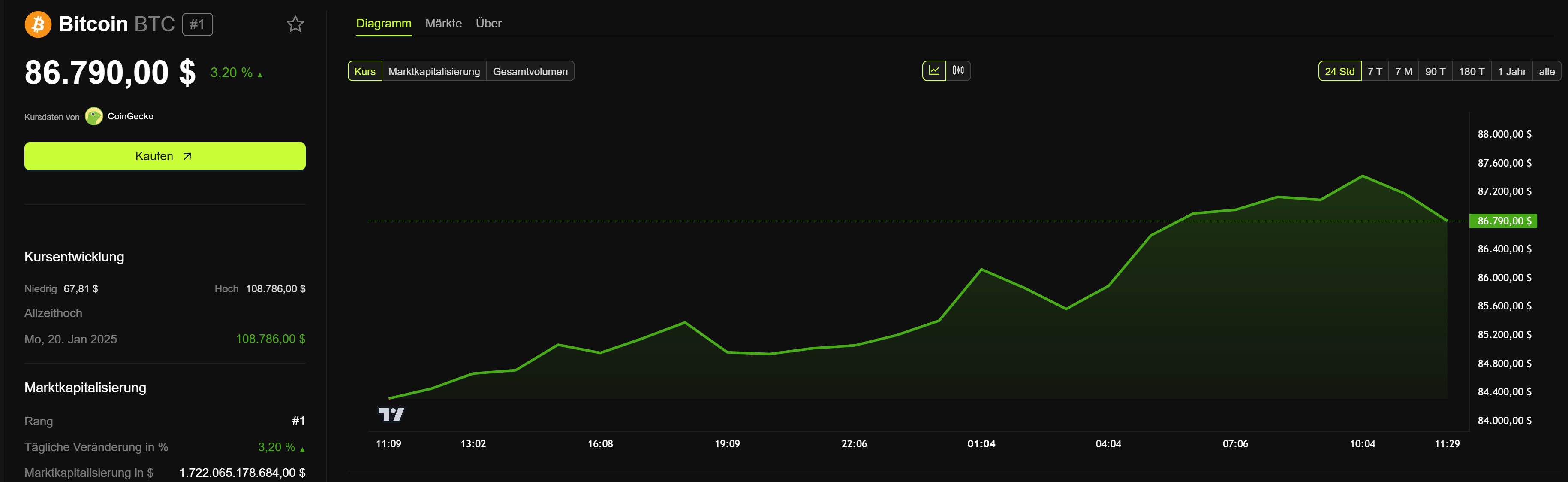Screen dimensions: 1568x482
Task: Click the #1 rank badge
Action: 197,24
